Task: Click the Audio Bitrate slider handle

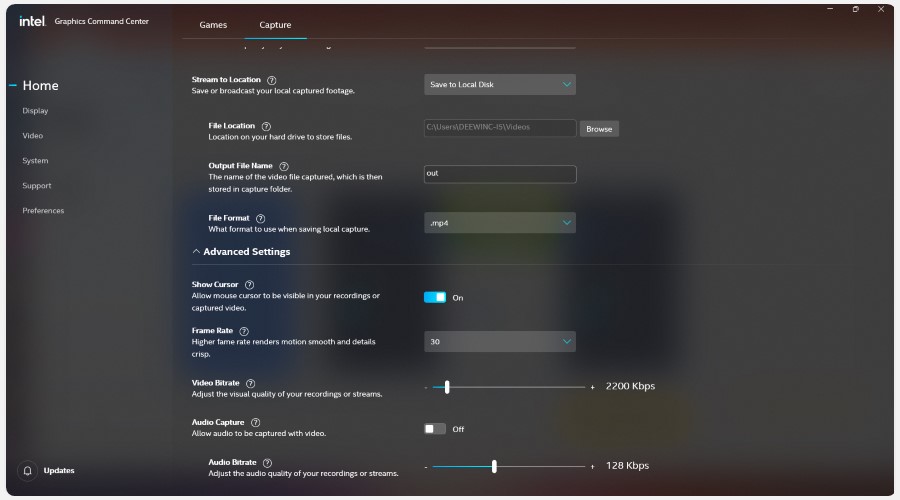Action: tap(494, 467)
